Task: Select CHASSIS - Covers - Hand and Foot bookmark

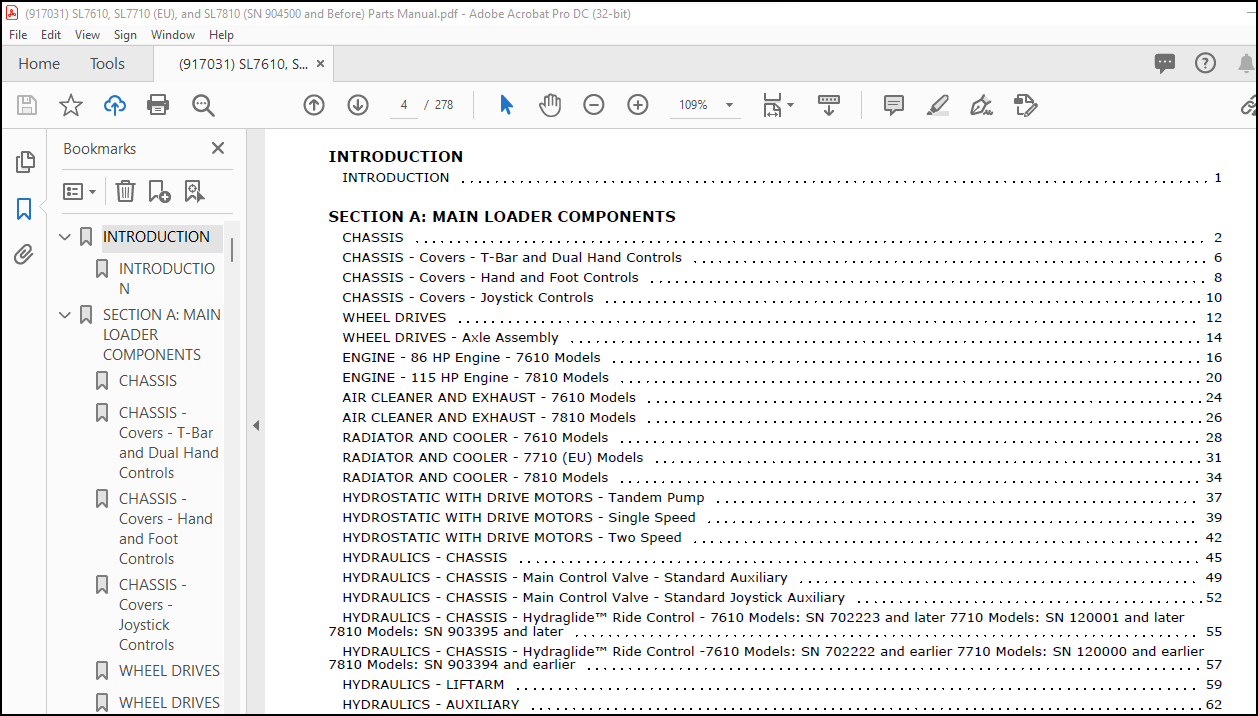Action: tap(166, 528)
